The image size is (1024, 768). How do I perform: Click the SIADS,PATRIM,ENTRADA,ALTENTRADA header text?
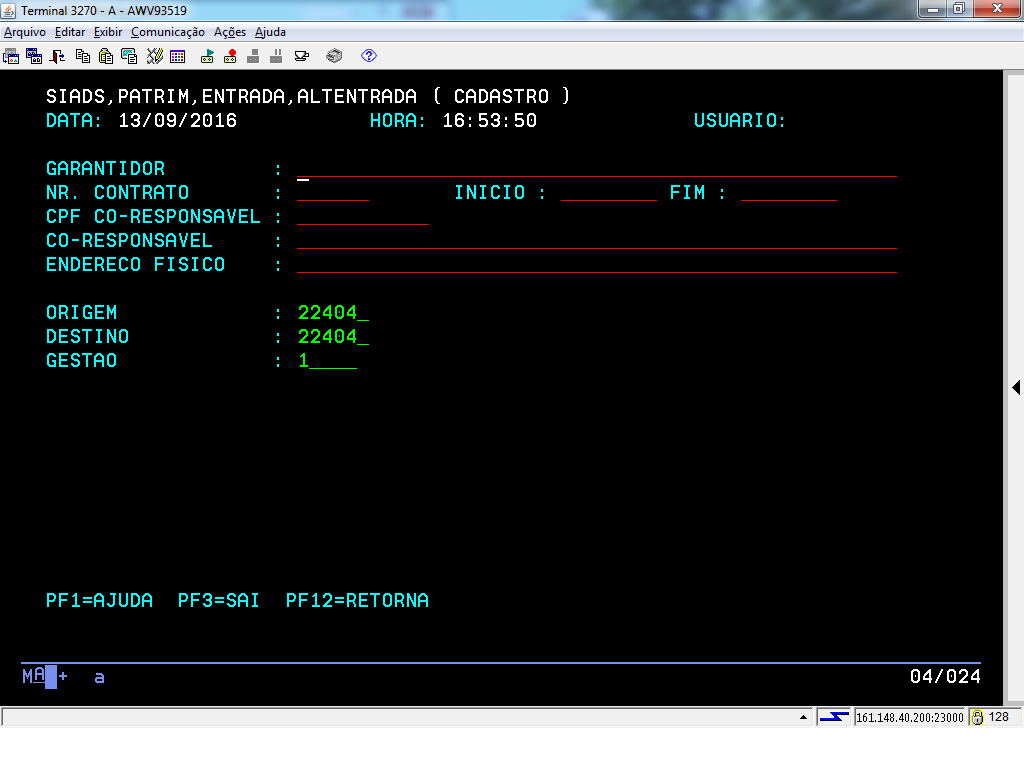[231, 97]
